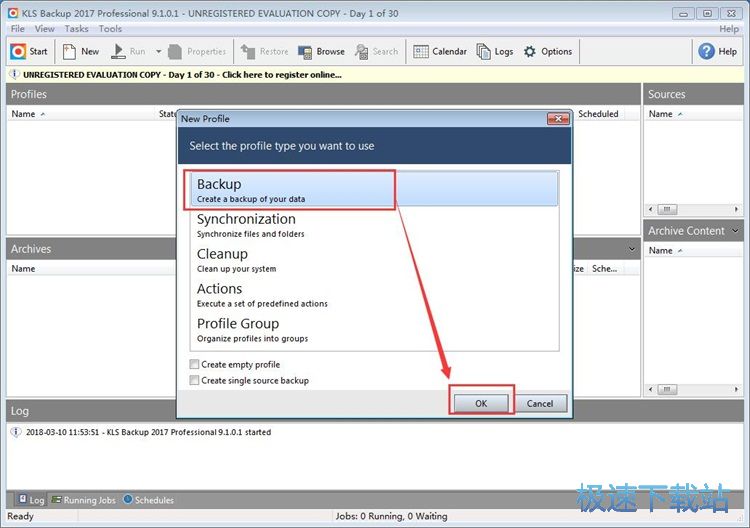The height and width of the screenshot is (528, 750).
Task: Click Jobs status bar text
Action: (x=391, y=516)
